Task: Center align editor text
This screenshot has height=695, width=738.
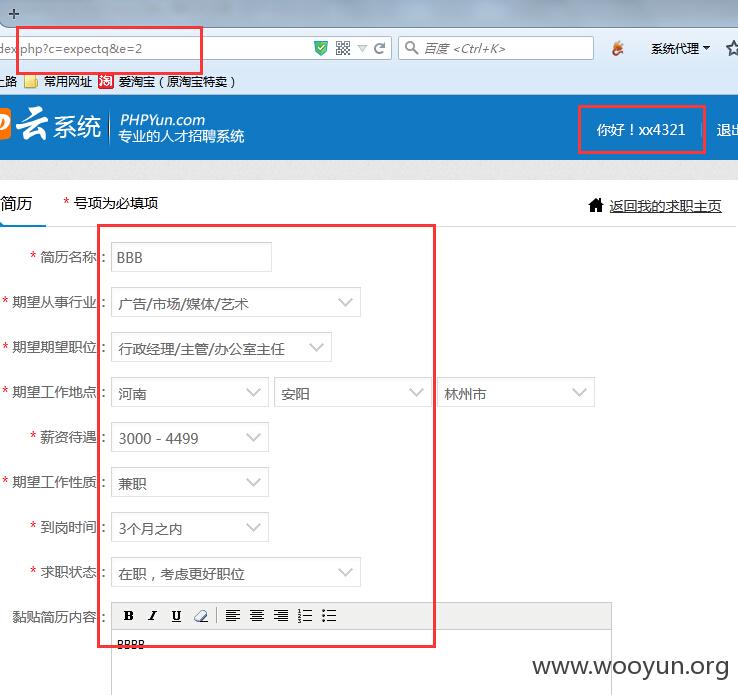Action: click(x=257, y=615)
